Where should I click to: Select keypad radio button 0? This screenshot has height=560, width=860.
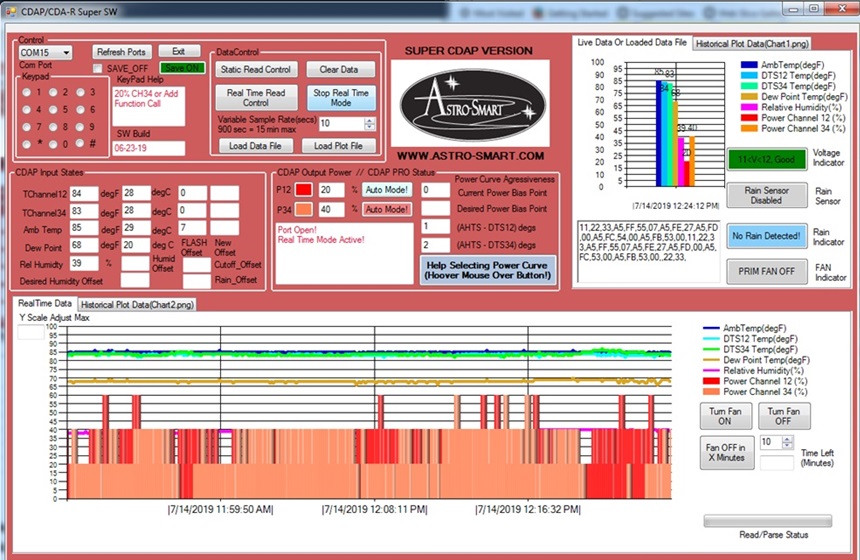tap(53, 144)
